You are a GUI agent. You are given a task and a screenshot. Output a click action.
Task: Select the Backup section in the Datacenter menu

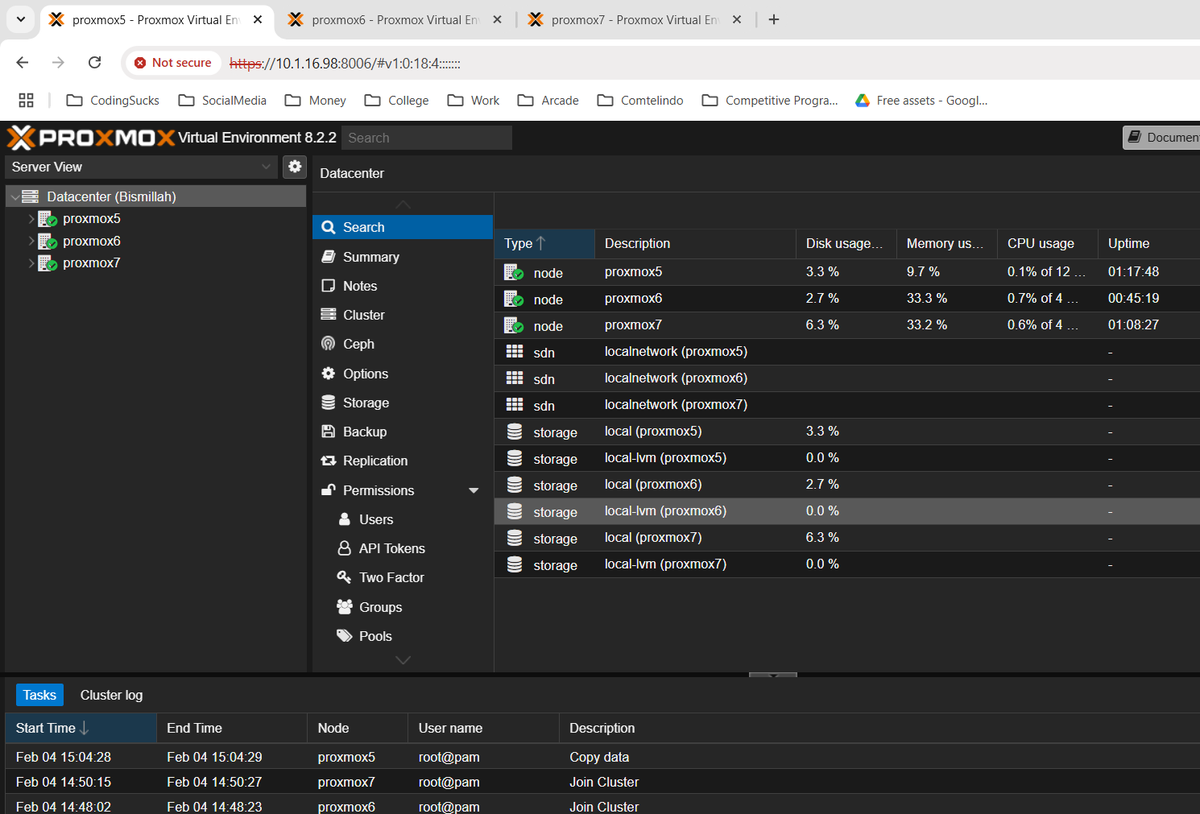coord(362,431)
